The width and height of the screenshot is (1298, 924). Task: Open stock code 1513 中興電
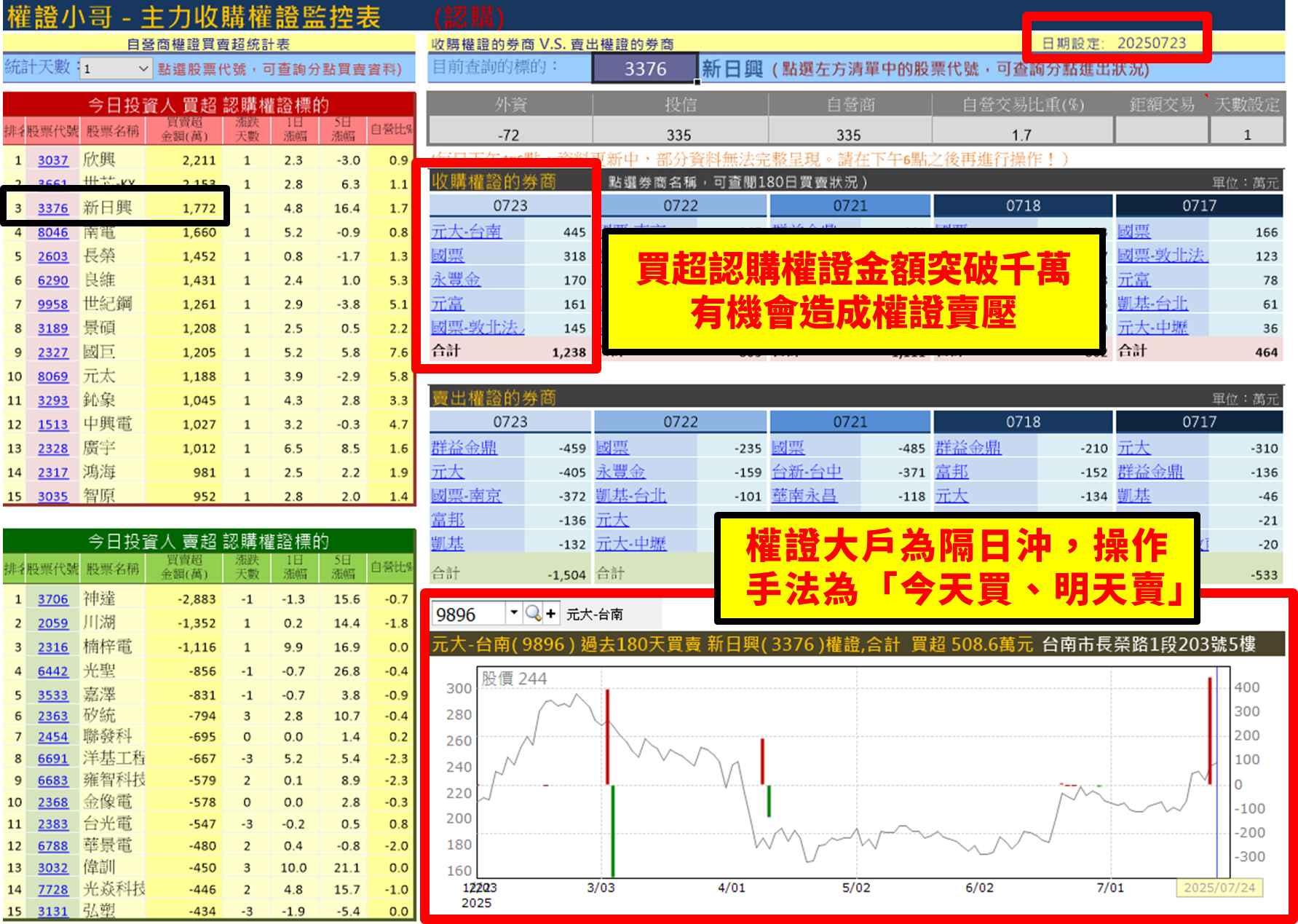[x=53, y=425]
